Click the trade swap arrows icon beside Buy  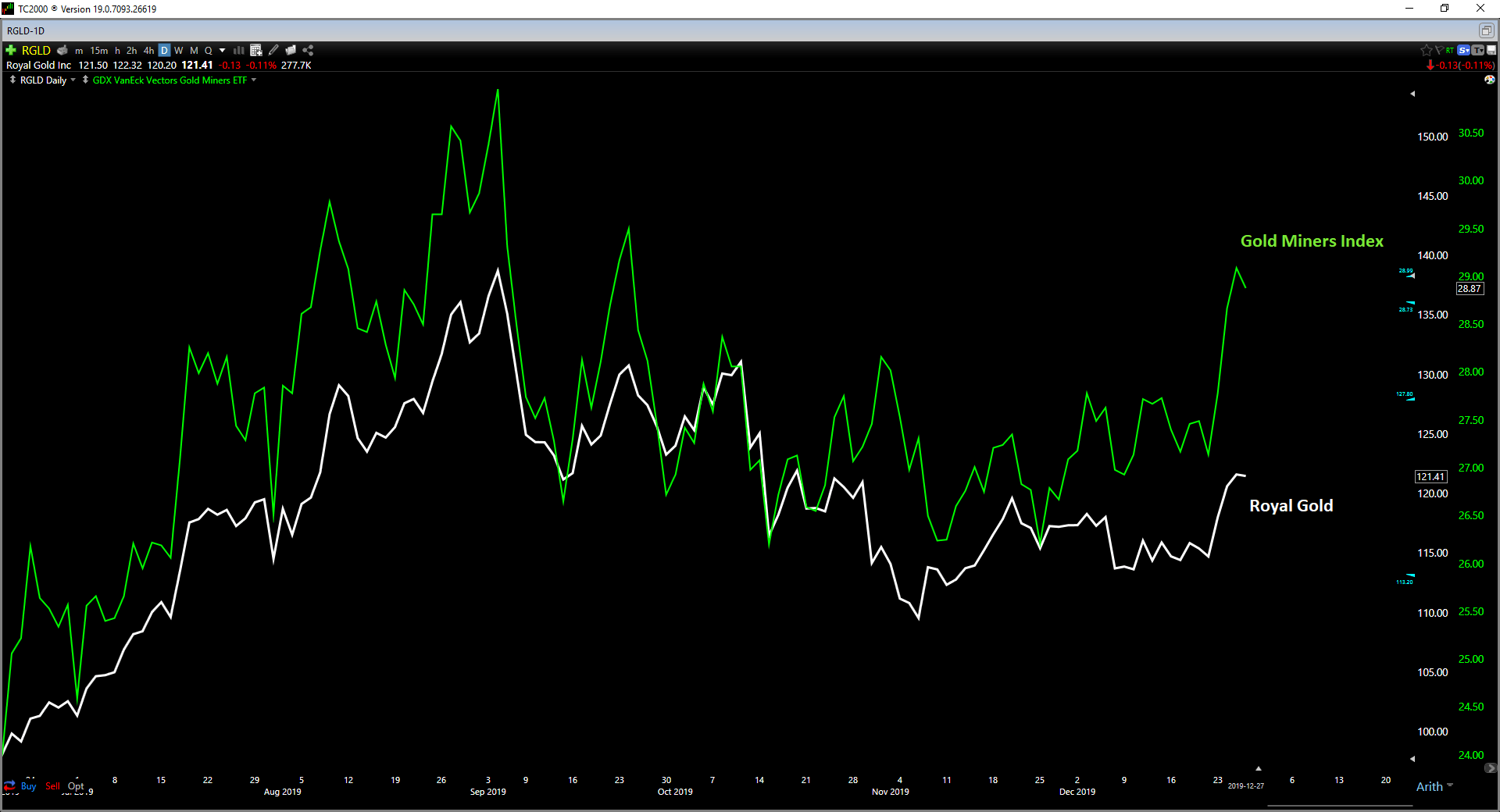(9, 786)
